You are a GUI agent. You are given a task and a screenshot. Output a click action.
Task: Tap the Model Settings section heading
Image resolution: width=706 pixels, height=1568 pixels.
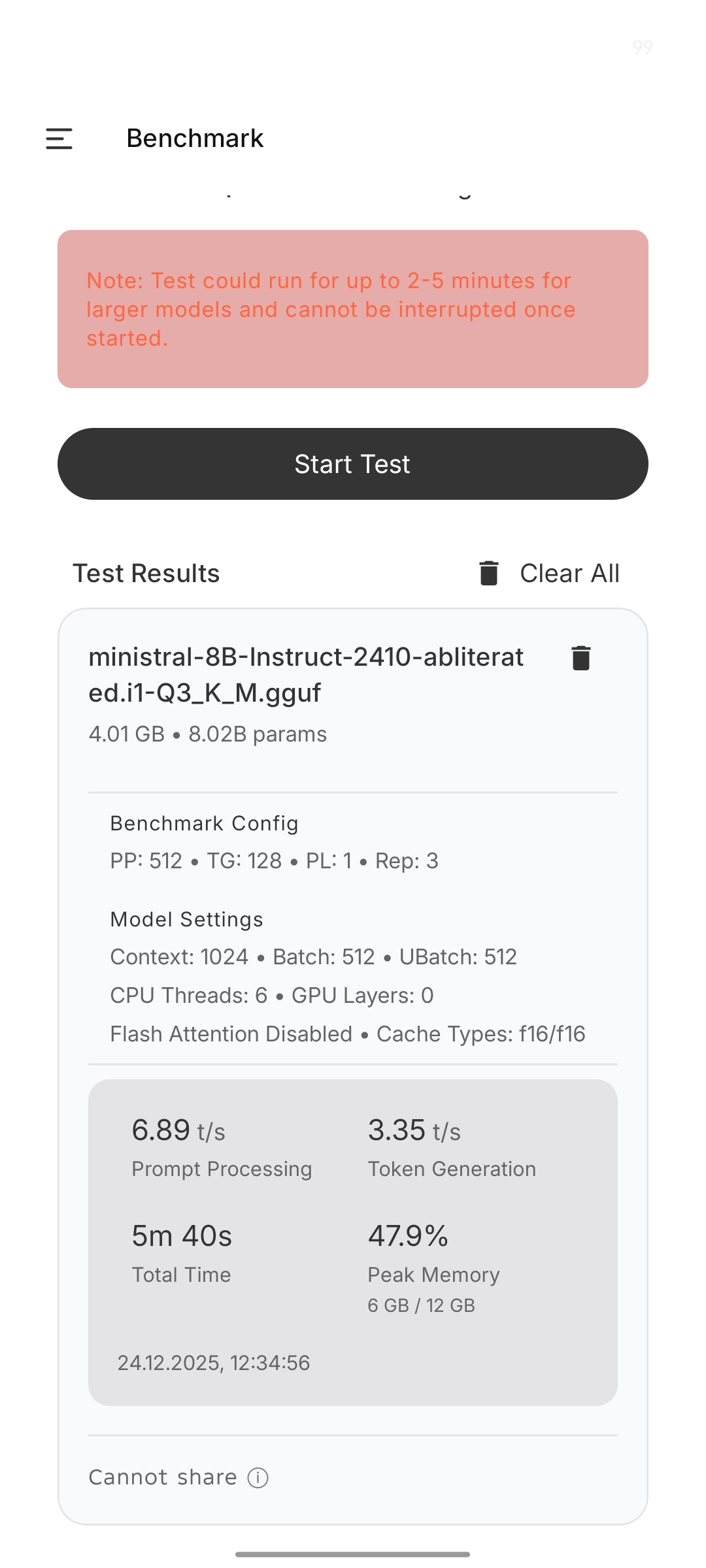tap(186, 919)
